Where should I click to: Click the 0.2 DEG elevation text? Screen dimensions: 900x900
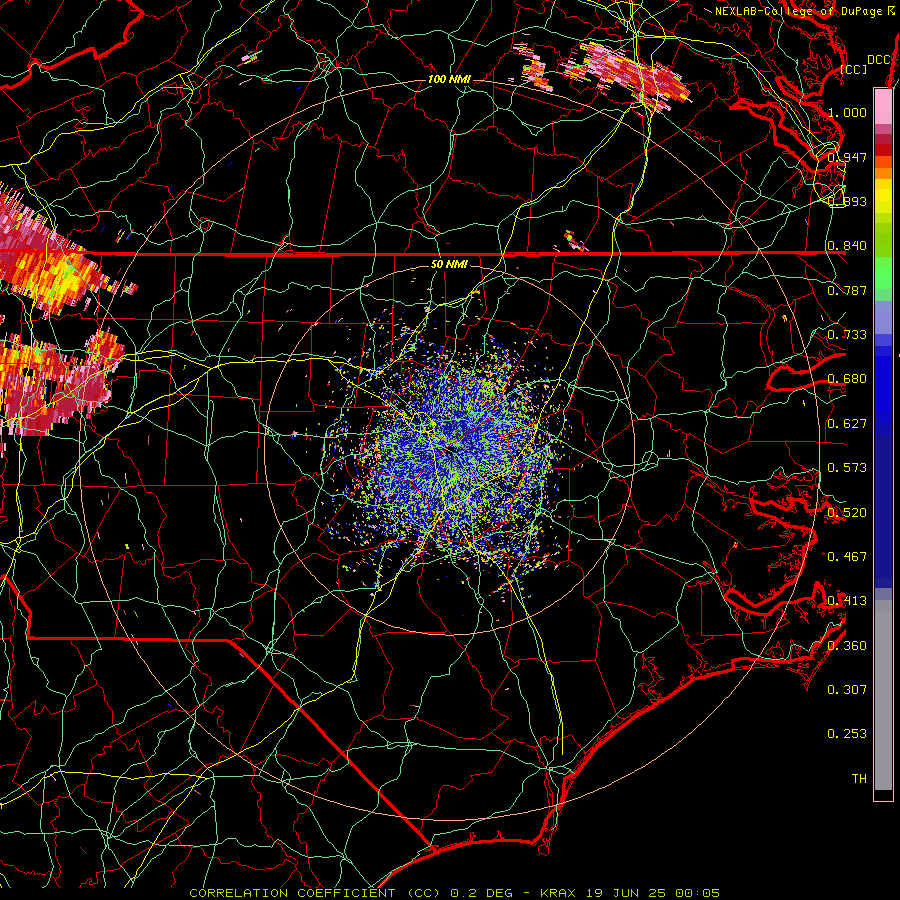point(480,893)
